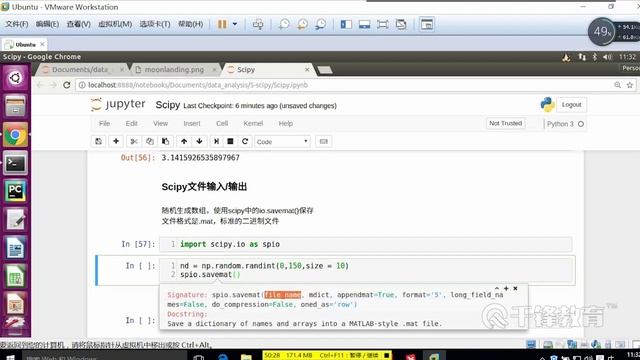
Task: Click the Scipy notebook title
Action: [x=168, y=105]
